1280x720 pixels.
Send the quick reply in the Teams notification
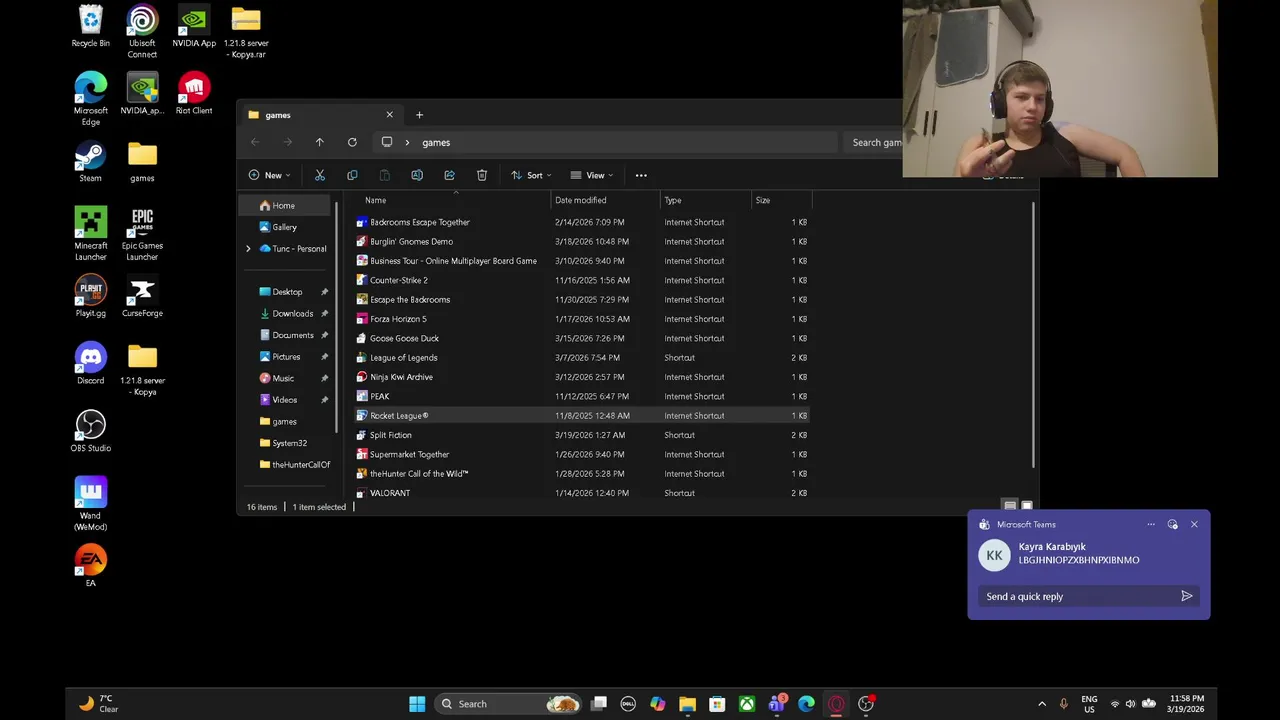pos(1187,596)
